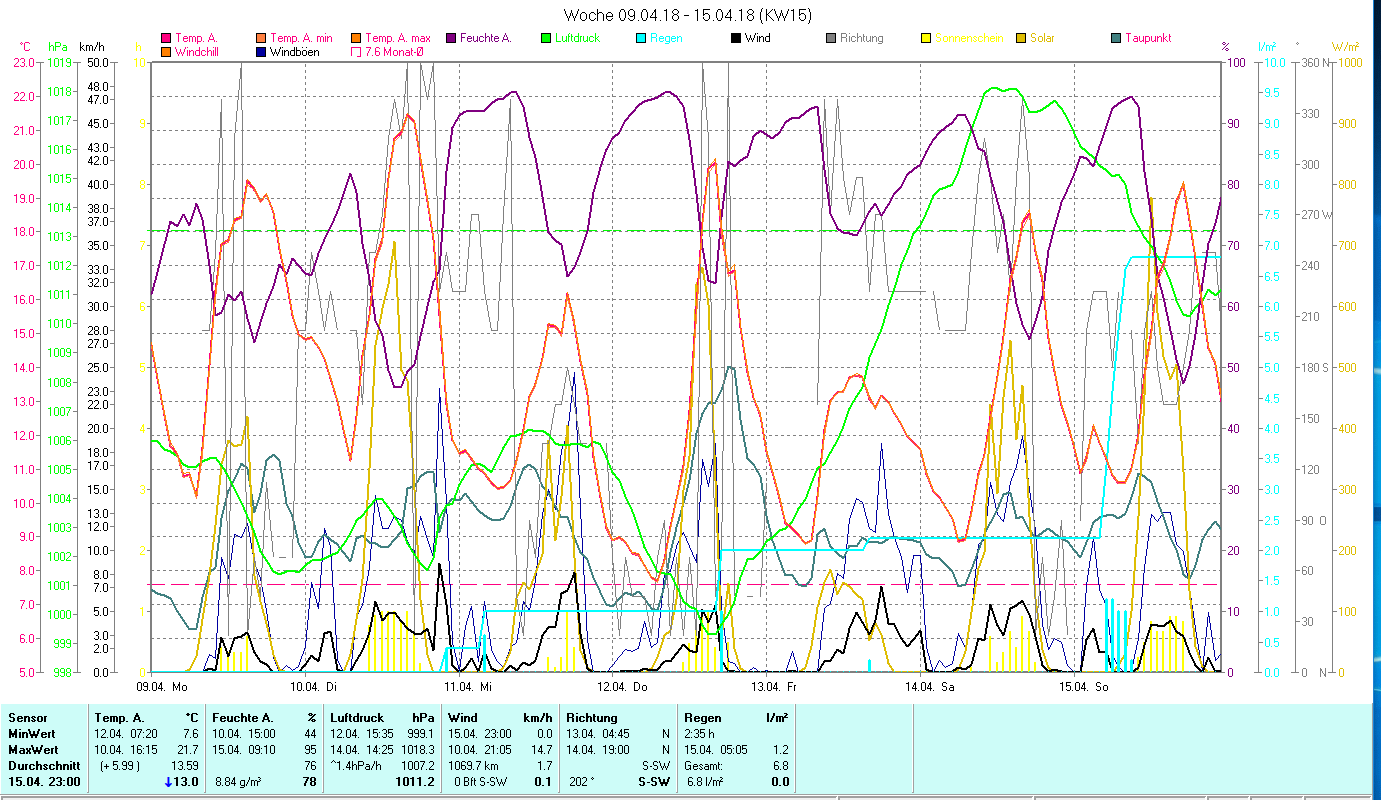
Task: Click the '11.04. Mi' date axis label
Action: (469, 687)
